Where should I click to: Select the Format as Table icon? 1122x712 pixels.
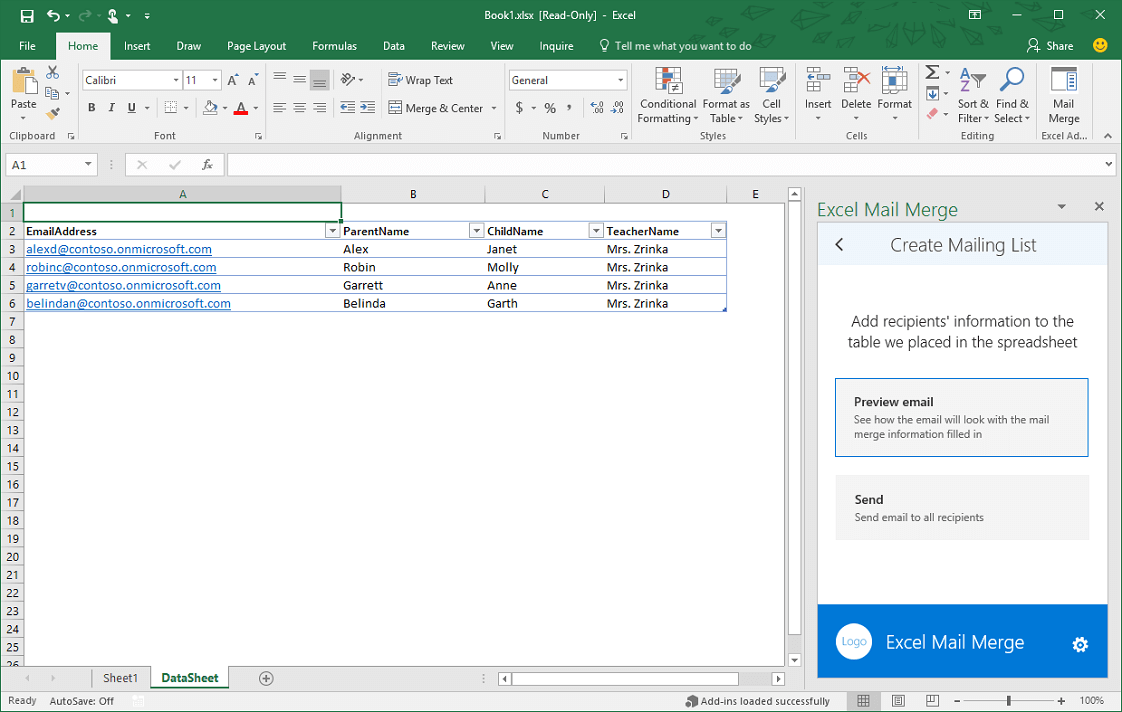725,95
